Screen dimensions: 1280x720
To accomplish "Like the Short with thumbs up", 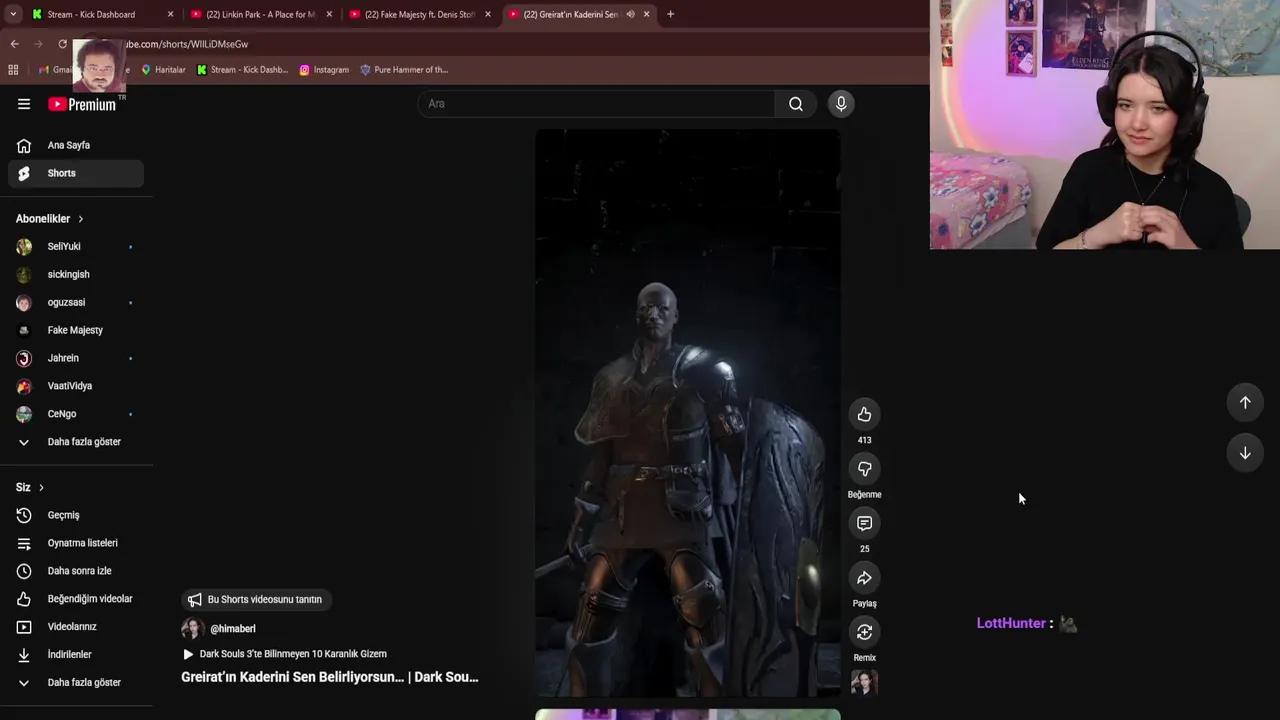I will 864,414.
